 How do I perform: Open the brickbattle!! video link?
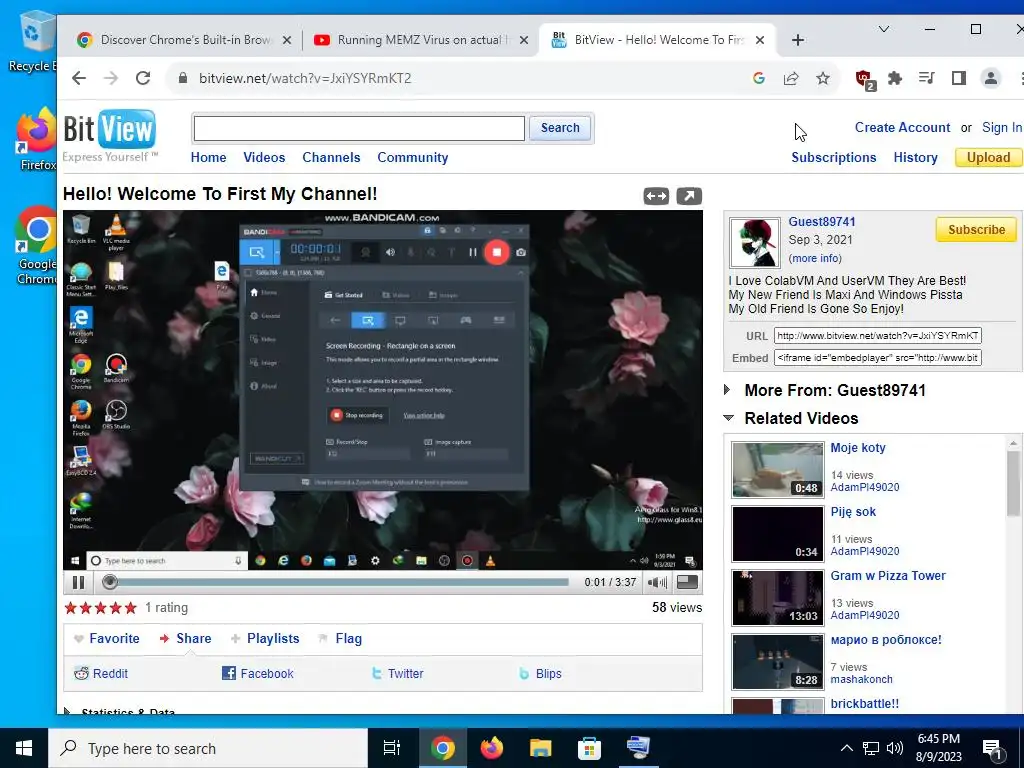pos(865,704)
